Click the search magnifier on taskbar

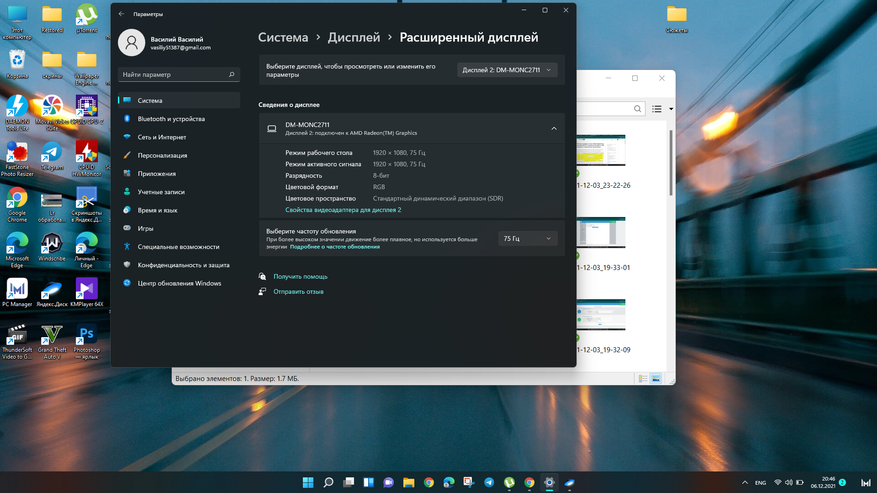[328, 482]
